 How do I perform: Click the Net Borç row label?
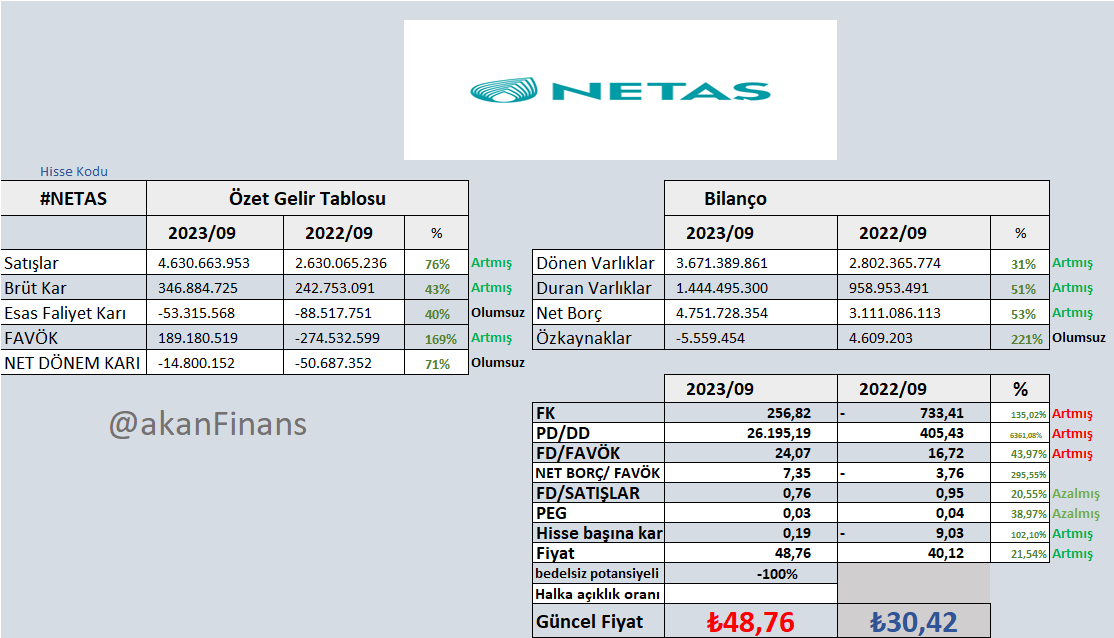pyautogui.click(x=598, y=313)
